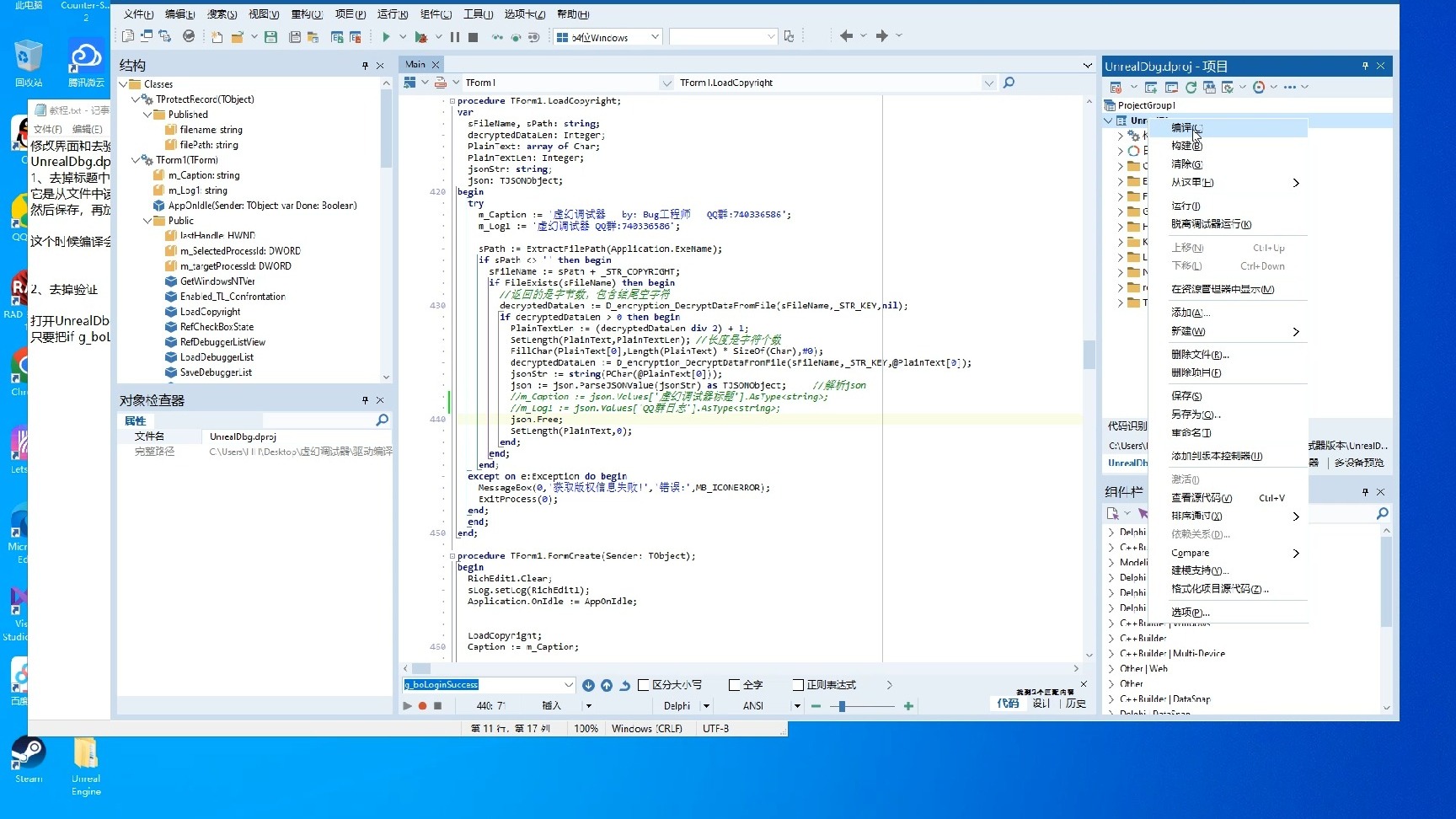This screenshot has width=1456, height=819.
Task: Select 构建(B) from the context menu
Action: coord(1186,146)
